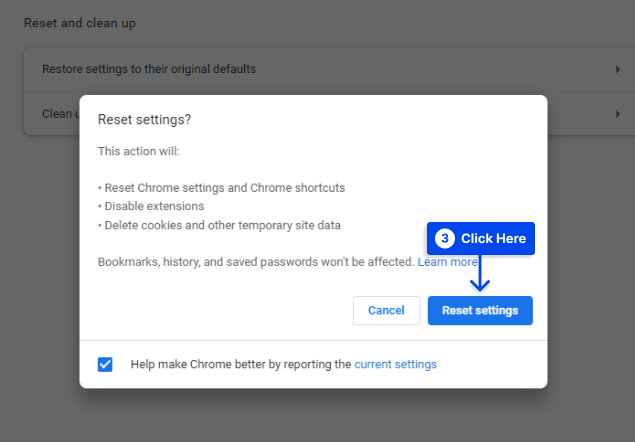Click Reset Chrome settings and Chrome shortcuts text
Screen dimensions: 635x442
[x=225, y=188]
